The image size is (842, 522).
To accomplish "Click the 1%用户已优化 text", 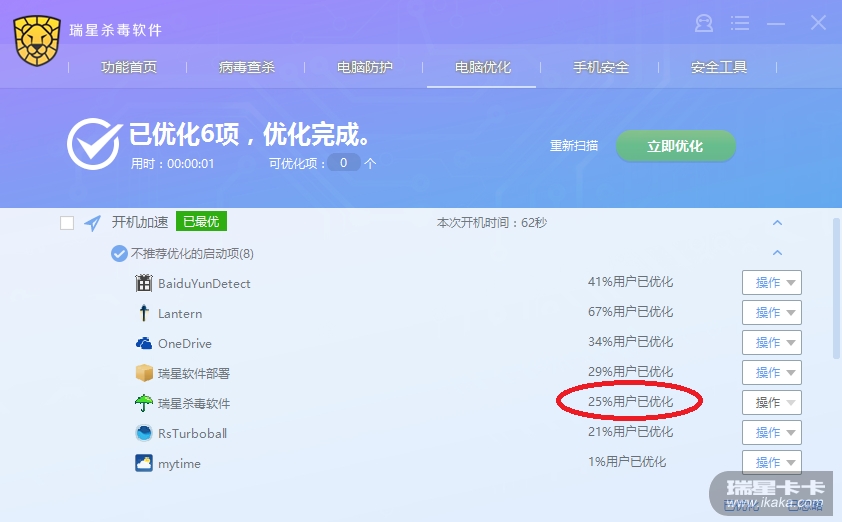I will point(627,462).
